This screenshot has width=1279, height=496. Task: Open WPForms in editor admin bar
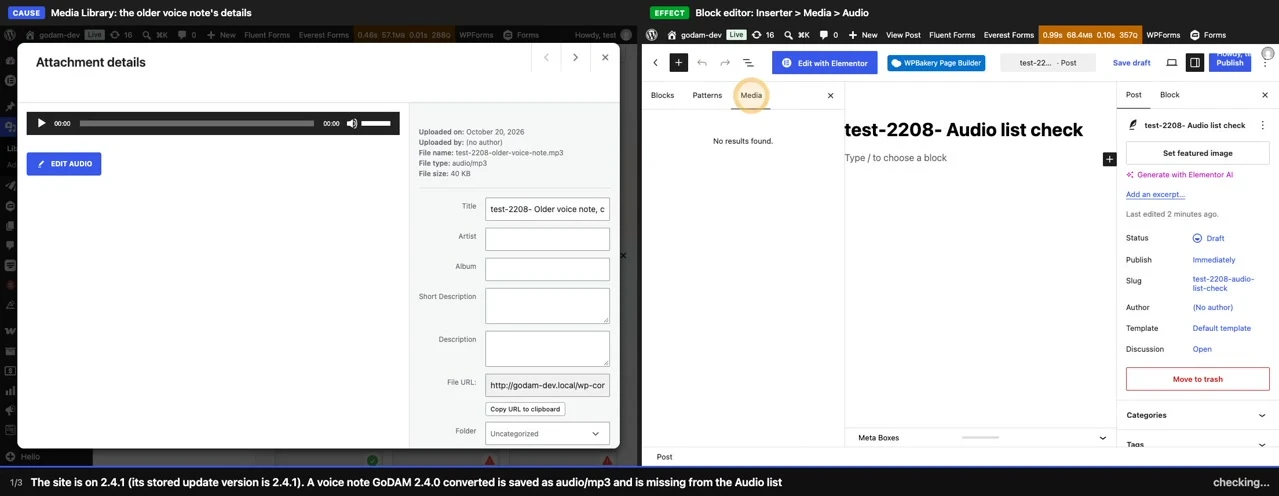click(x=1163, y=35)
